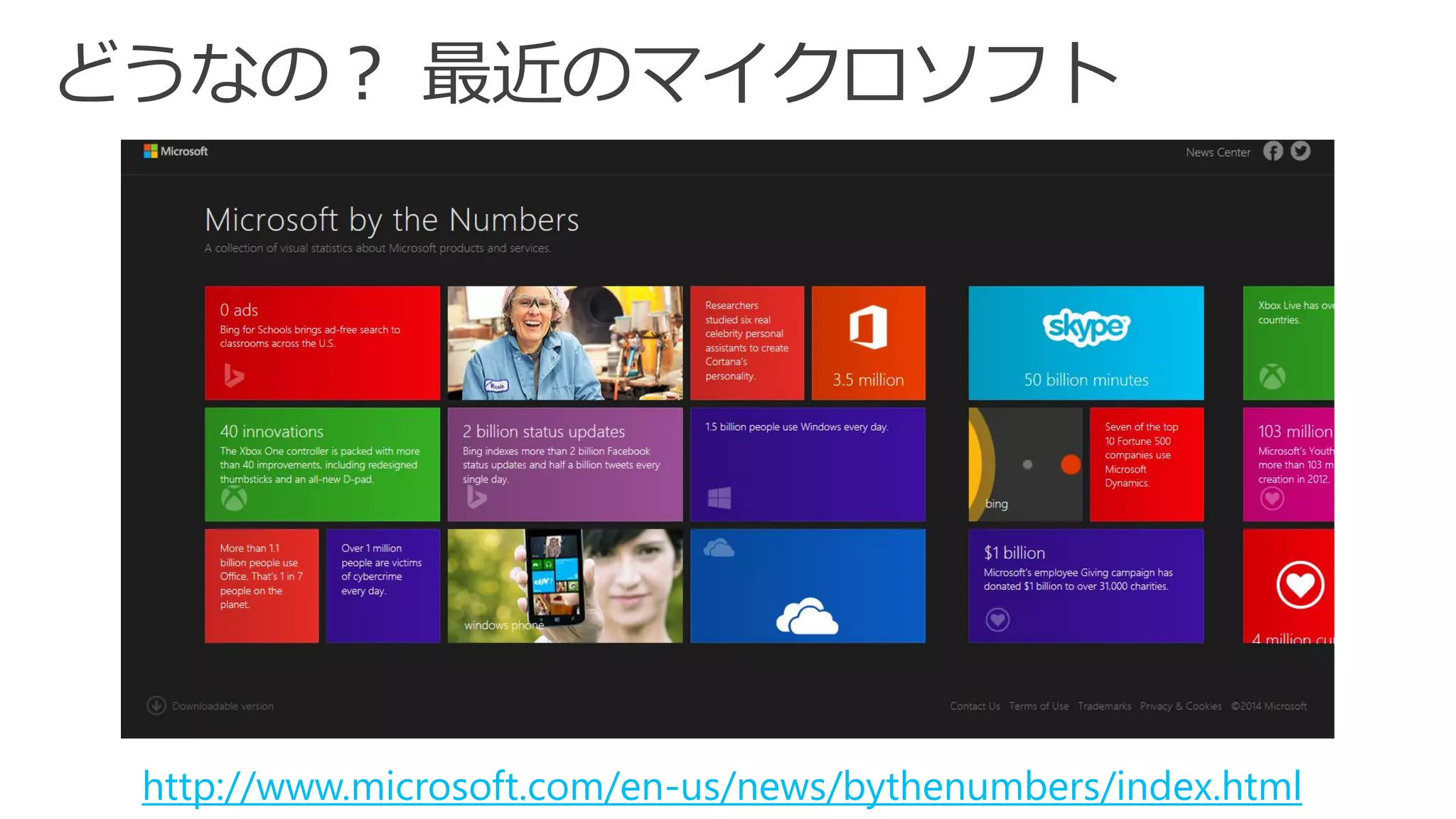Click the 0 ads Bing red tile

pos(322,343)
